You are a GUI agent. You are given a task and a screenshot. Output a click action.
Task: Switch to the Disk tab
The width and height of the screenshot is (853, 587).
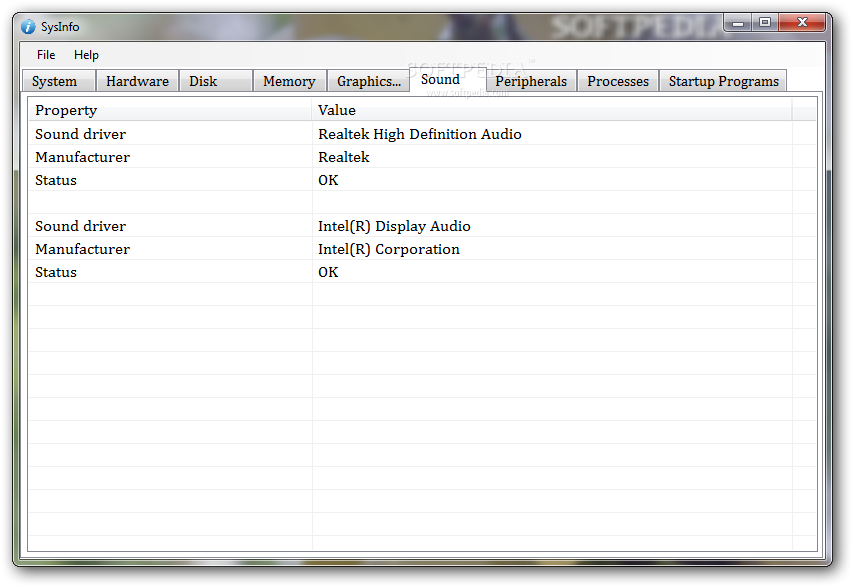[216, 81]
